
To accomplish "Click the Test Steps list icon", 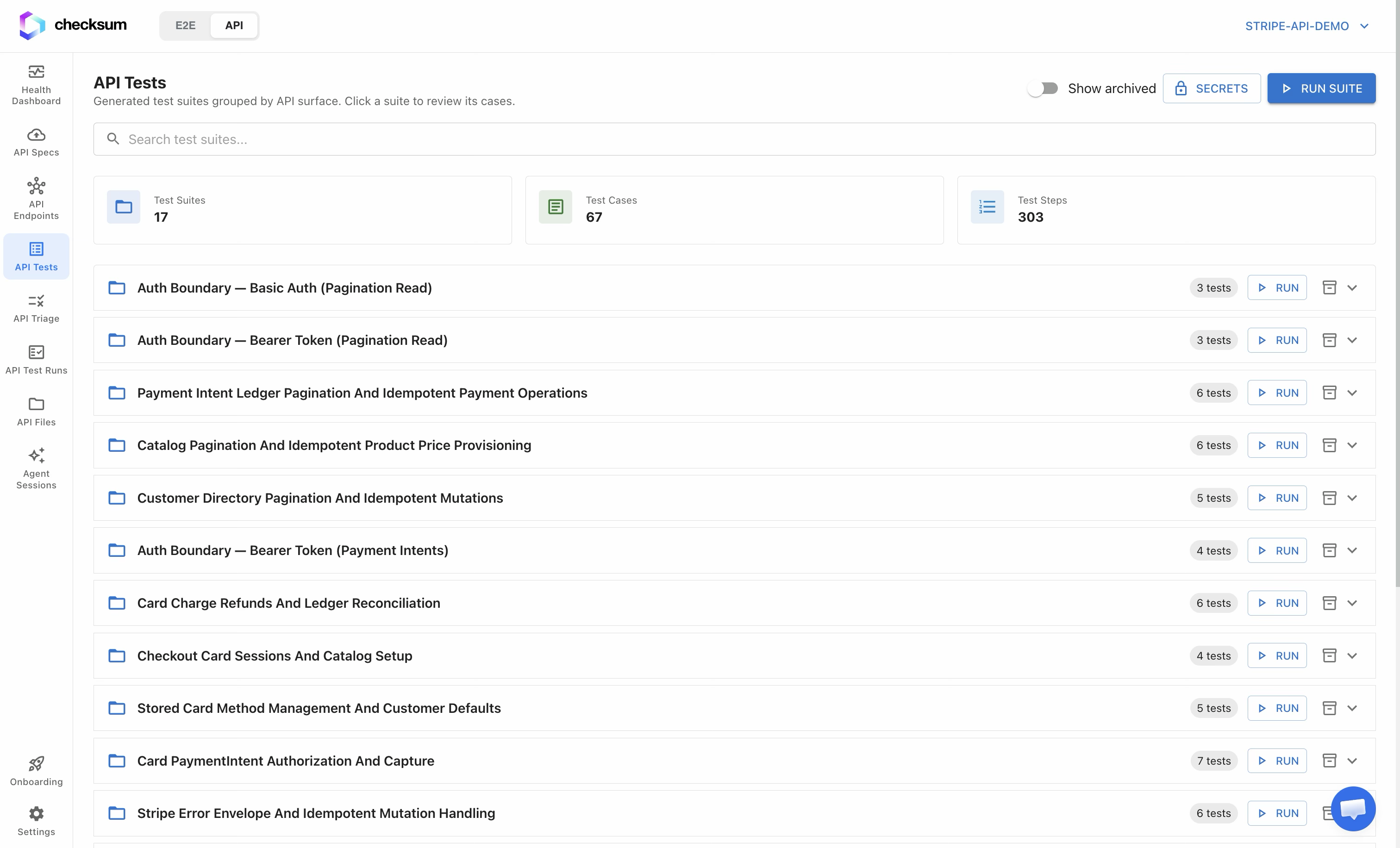I will [987, 207].
